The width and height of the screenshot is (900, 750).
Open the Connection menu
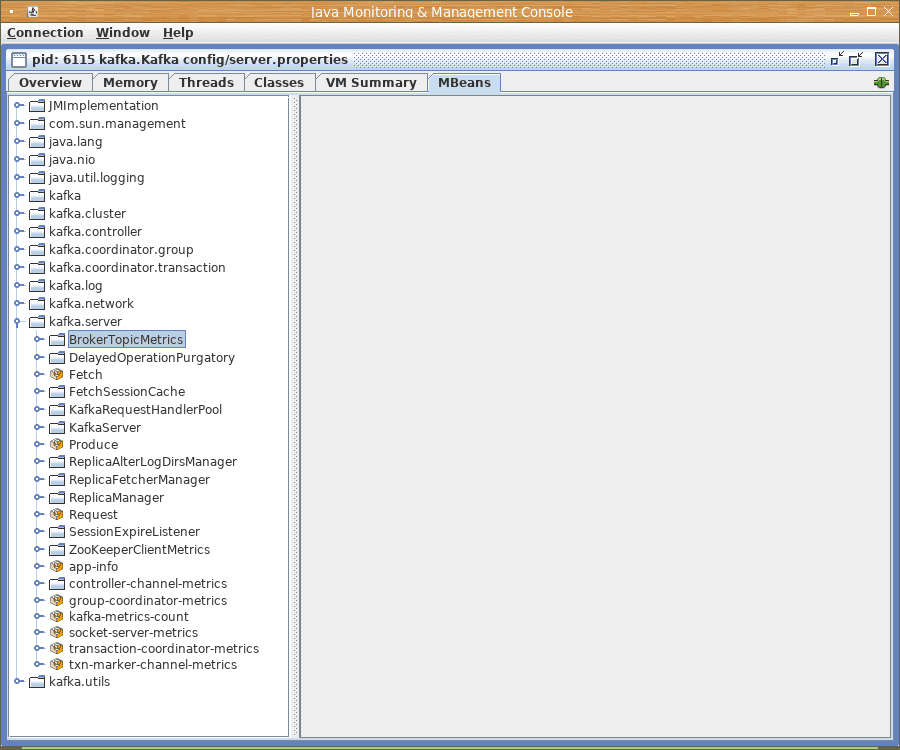click(45, 33)
